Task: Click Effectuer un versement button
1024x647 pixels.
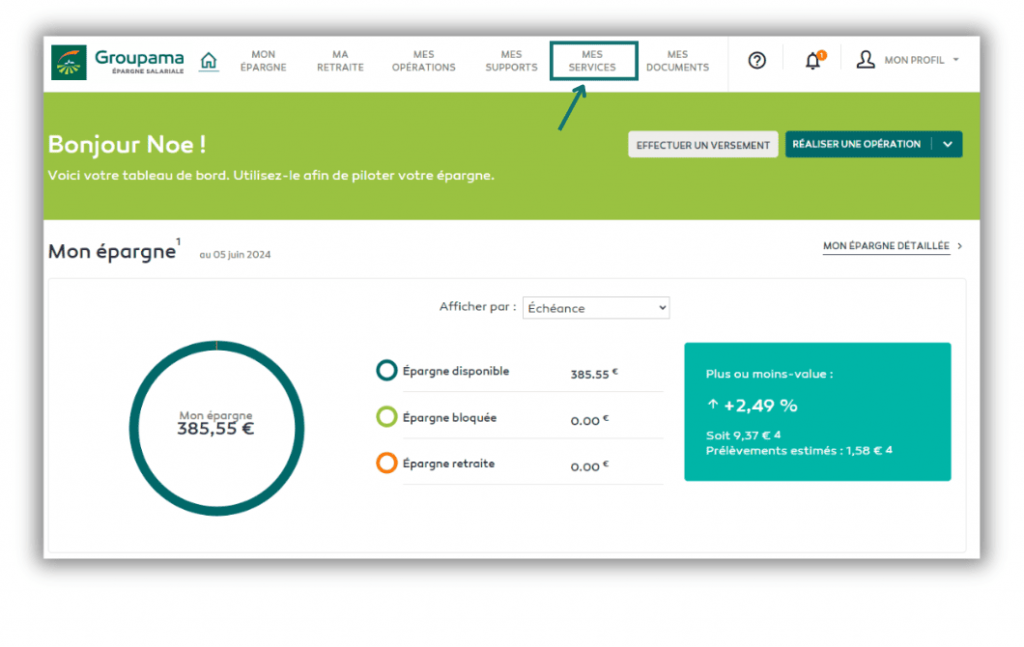Action: [703, 145]
